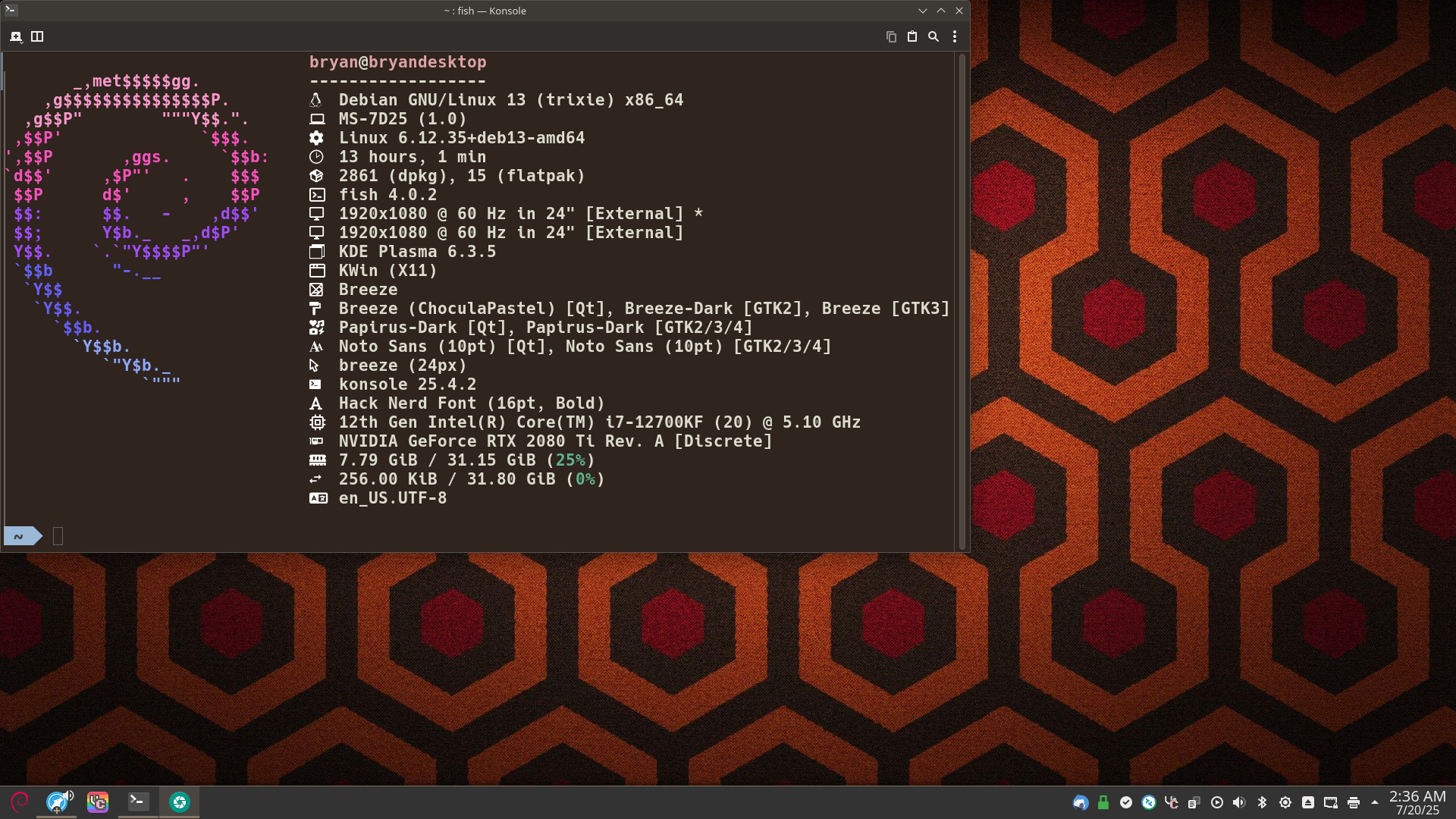Viewport: 1456px width, 819px height.
Task: Click the Paste icon in Konsole toolbar
Action: [x=912, y=36]
